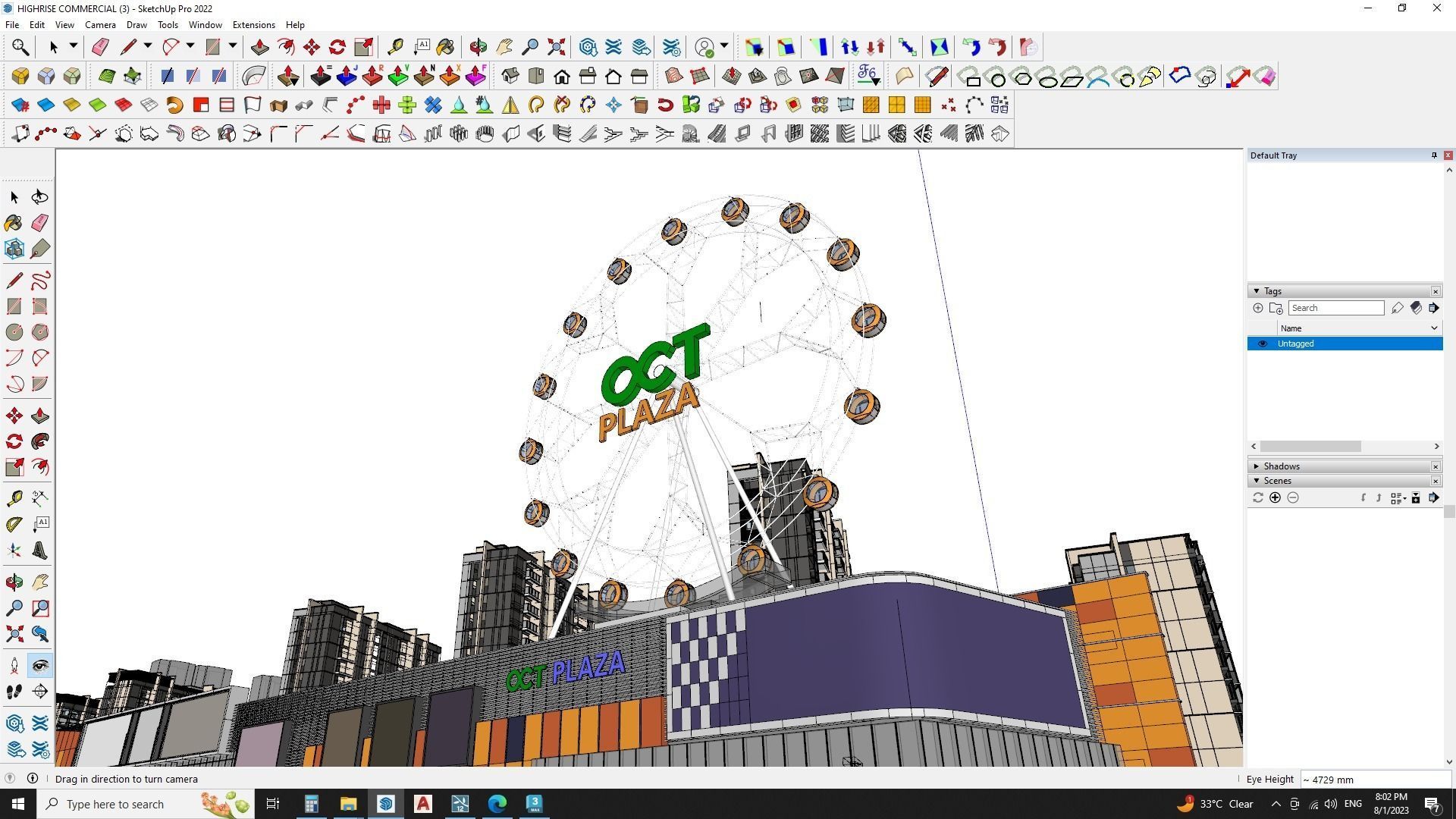Select the Polygon tool in left toolbar
The height and width of the screenshot is (819, 1456).
coord(40,332)
